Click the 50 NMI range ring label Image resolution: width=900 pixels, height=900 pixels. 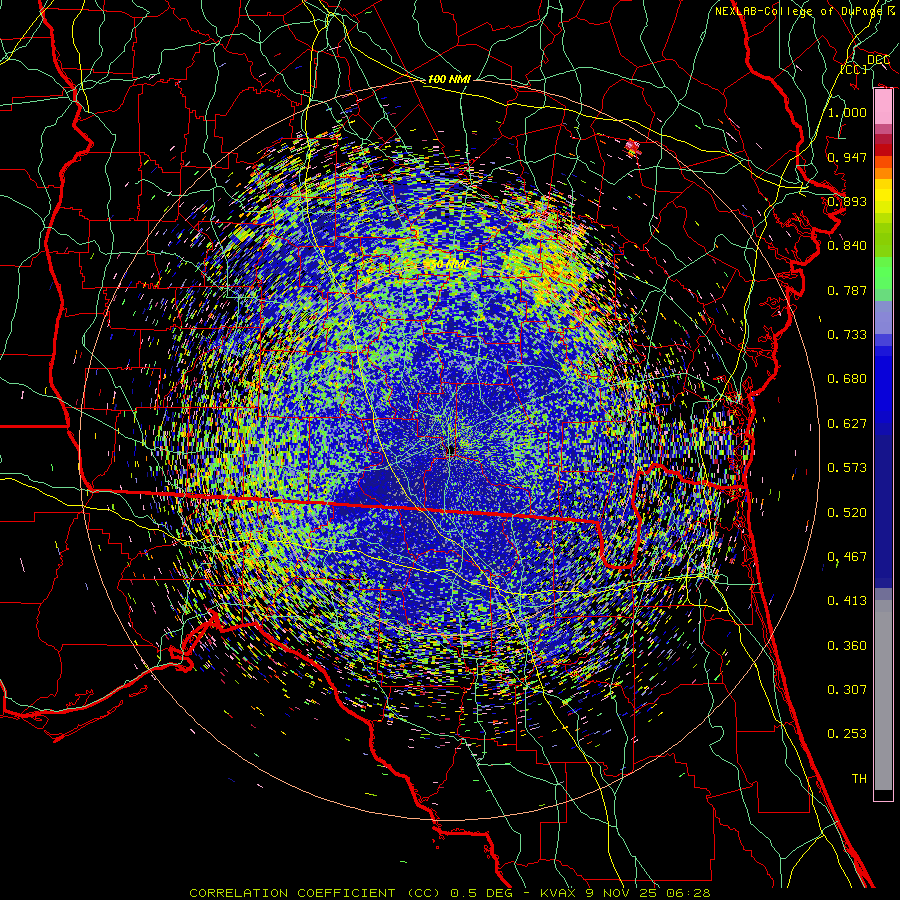tap(449, 265)
